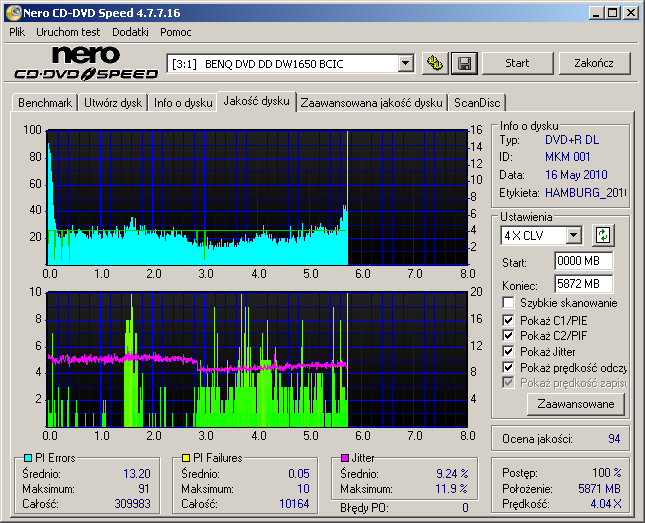645x523 pixels.
Task: Click PI Errors maximum value 91
Action: [144, 489]
